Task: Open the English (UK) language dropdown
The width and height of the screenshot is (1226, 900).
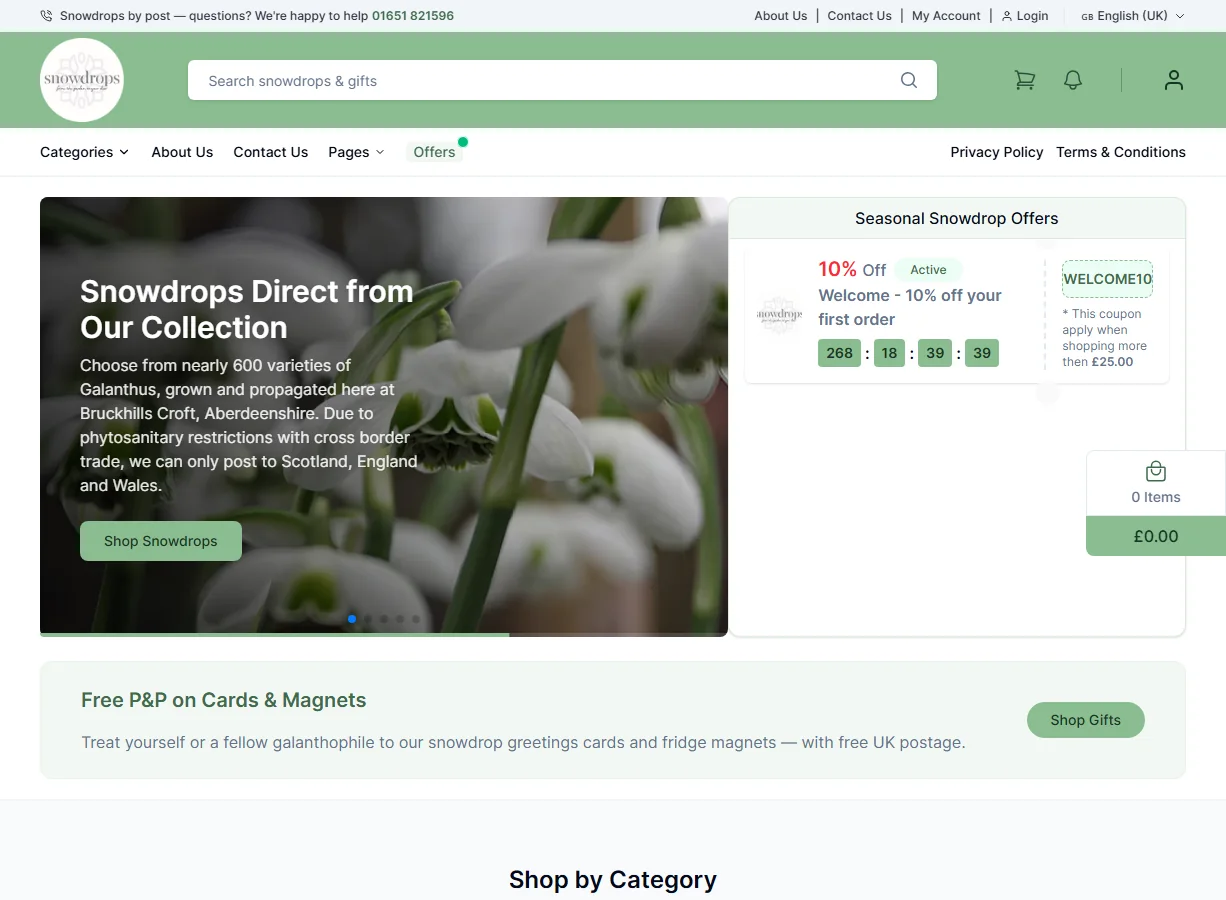Action: (x=1133, y=16)
